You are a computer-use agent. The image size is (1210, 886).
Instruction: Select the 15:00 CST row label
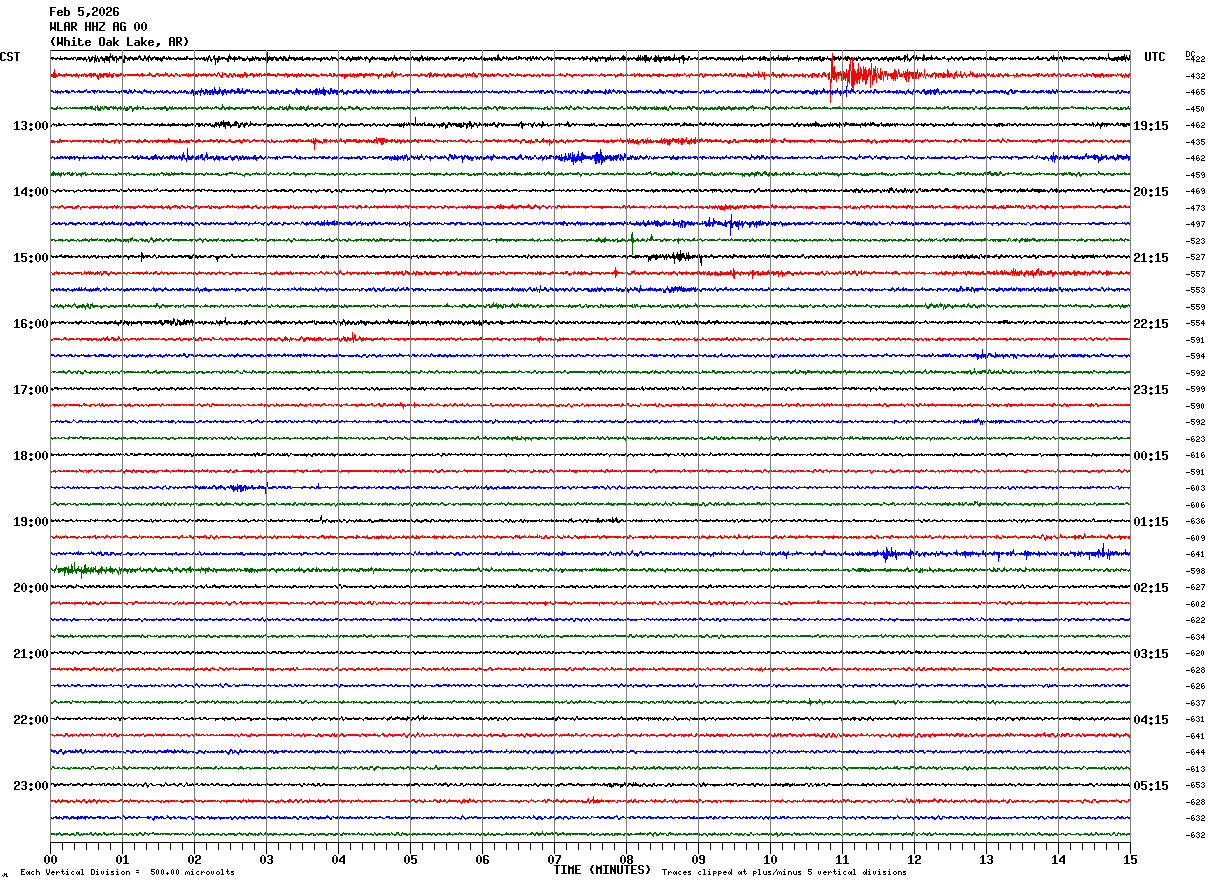(x=30, y=258)
